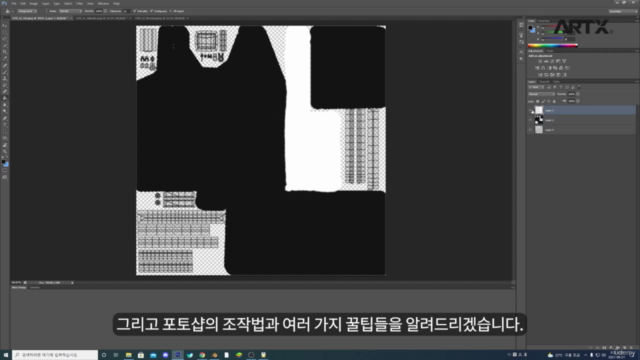Screen dimensions: 640x360
Task: Select the Crop tool
Action: tap(5, 52)
